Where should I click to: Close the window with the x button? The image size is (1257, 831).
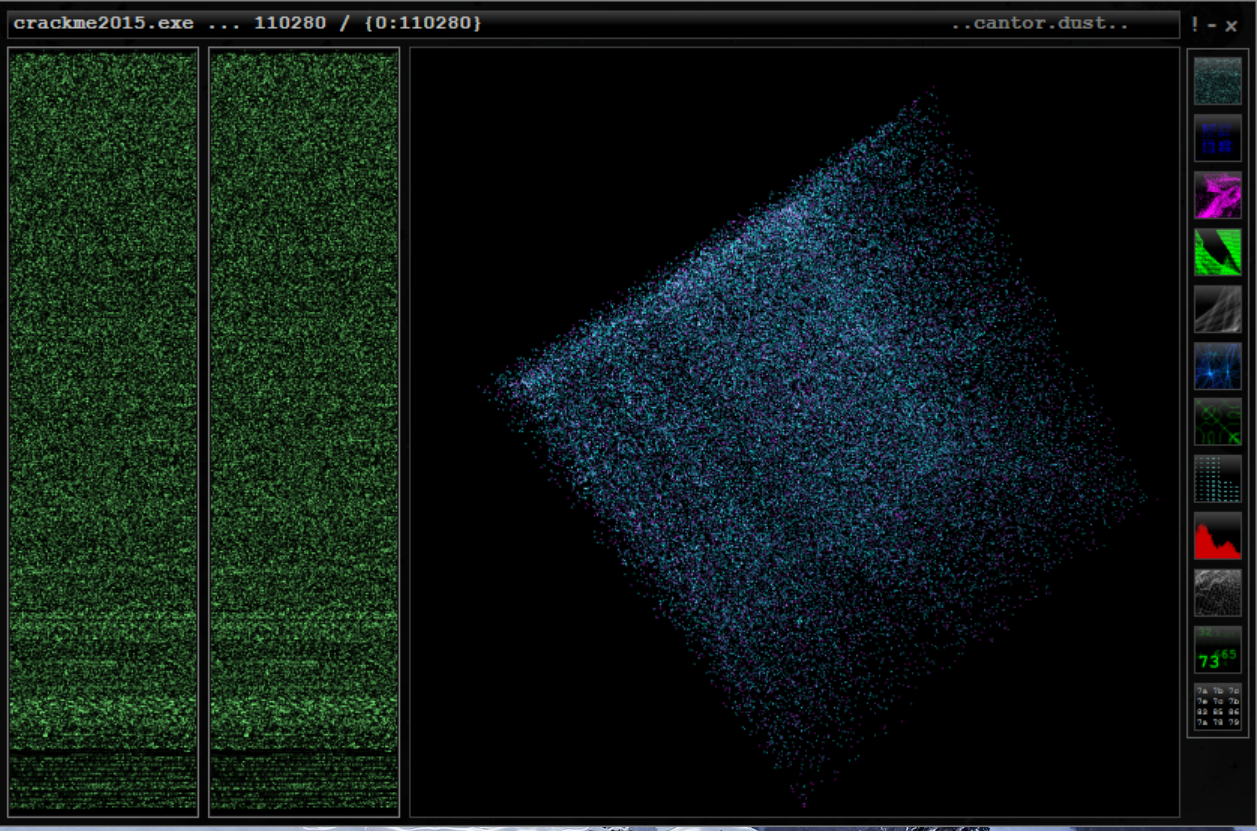tap(1231, 25)
